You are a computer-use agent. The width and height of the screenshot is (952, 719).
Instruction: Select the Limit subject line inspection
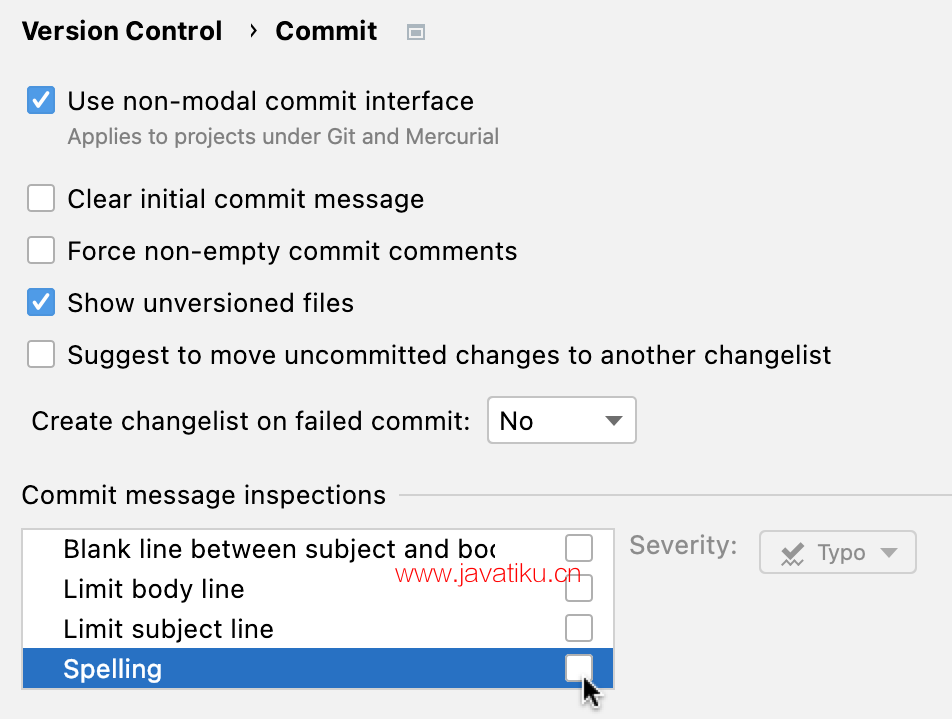pos(318,629)
